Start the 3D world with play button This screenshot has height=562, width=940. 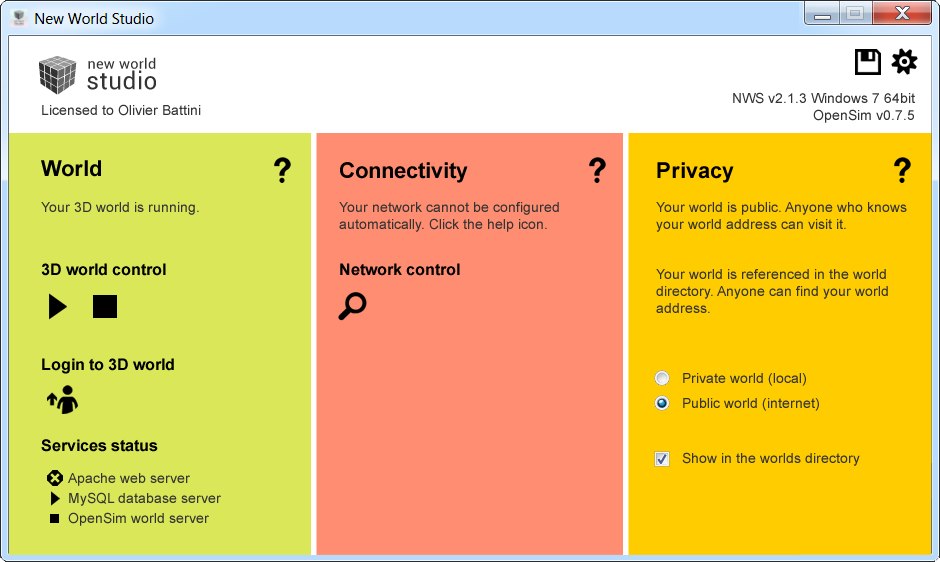[x=58, y=306]
